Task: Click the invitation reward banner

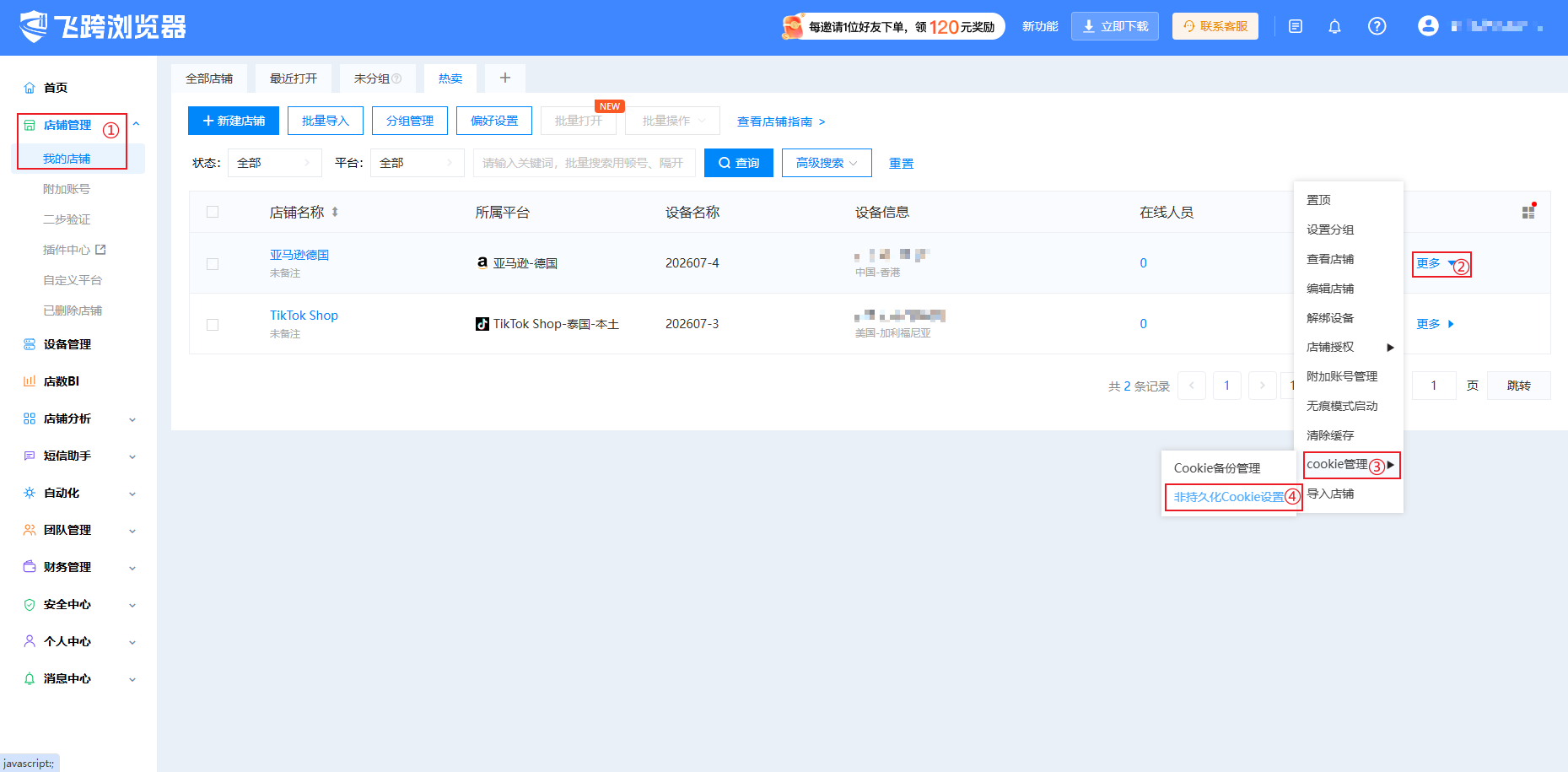Action: coord(893,26)
